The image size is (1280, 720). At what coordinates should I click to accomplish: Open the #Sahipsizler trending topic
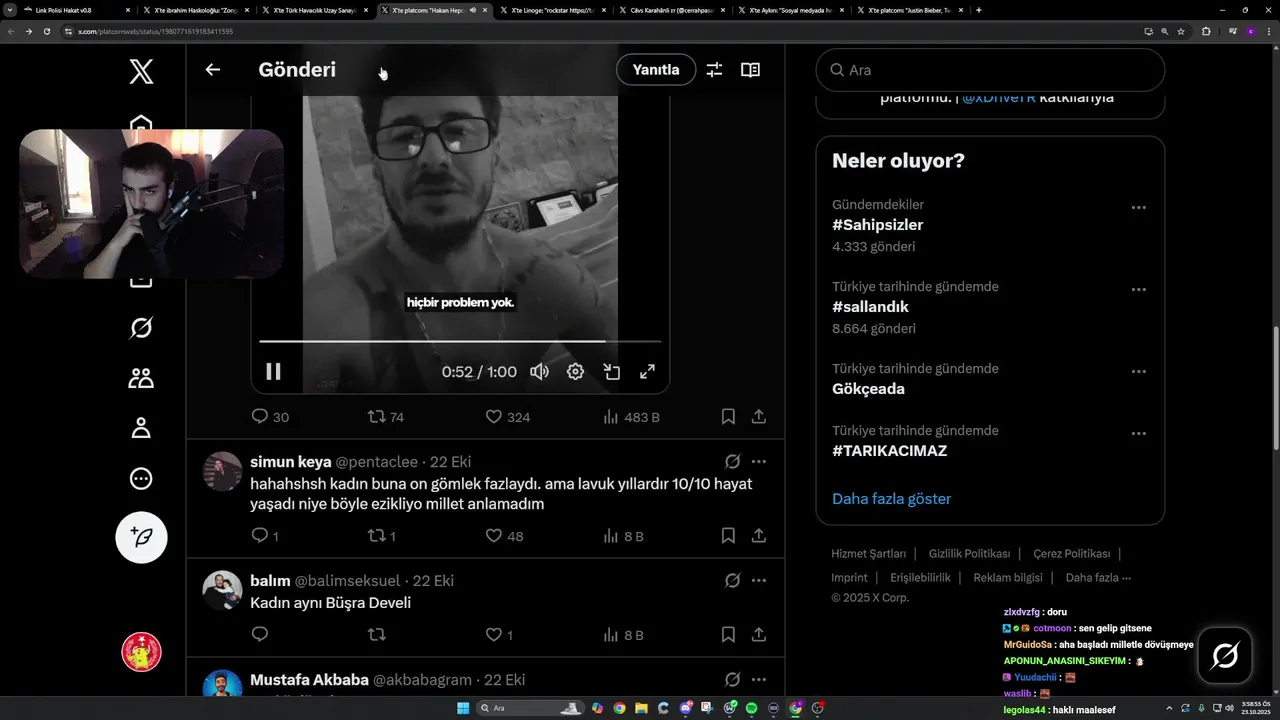click(x=878, y=225)
